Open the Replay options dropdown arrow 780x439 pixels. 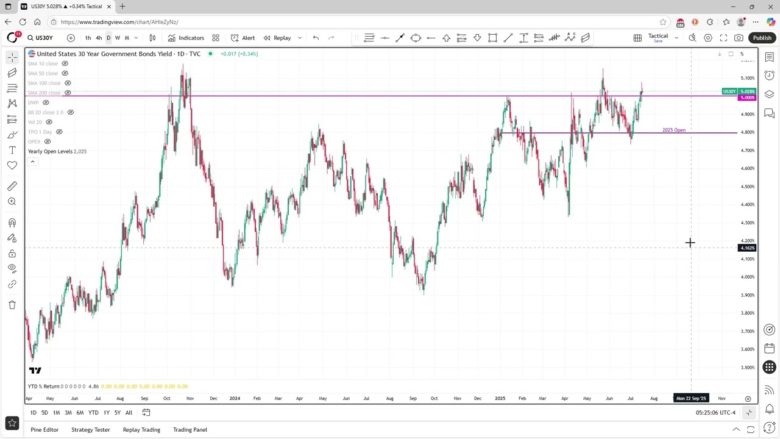coord(298,38)
